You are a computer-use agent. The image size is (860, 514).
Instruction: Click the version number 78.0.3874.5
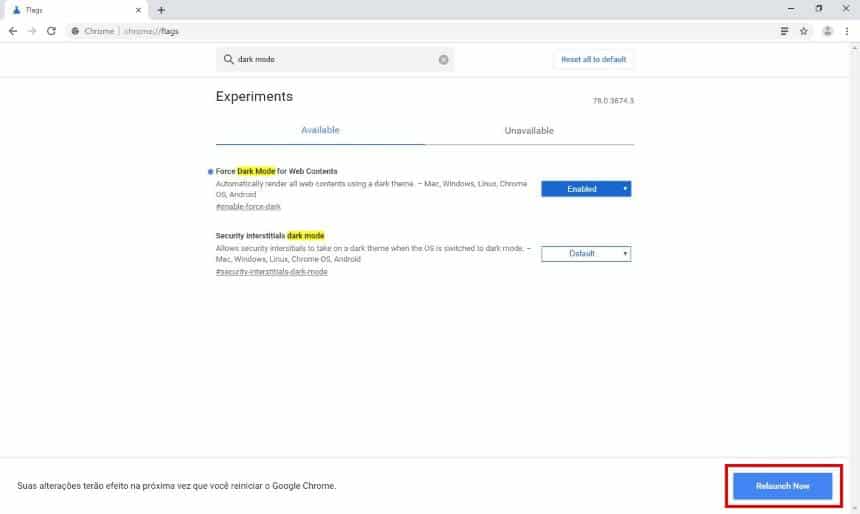(613, 101)
